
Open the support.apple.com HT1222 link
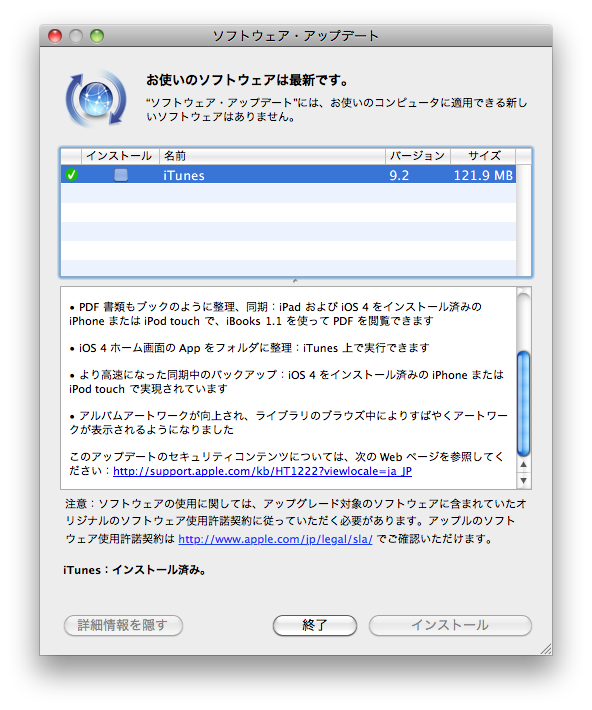262,471
